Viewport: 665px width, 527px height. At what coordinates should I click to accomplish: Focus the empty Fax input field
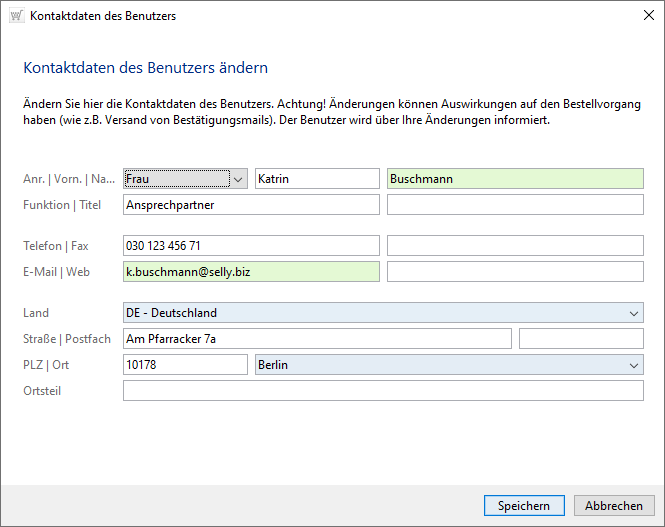click(514, 246)
